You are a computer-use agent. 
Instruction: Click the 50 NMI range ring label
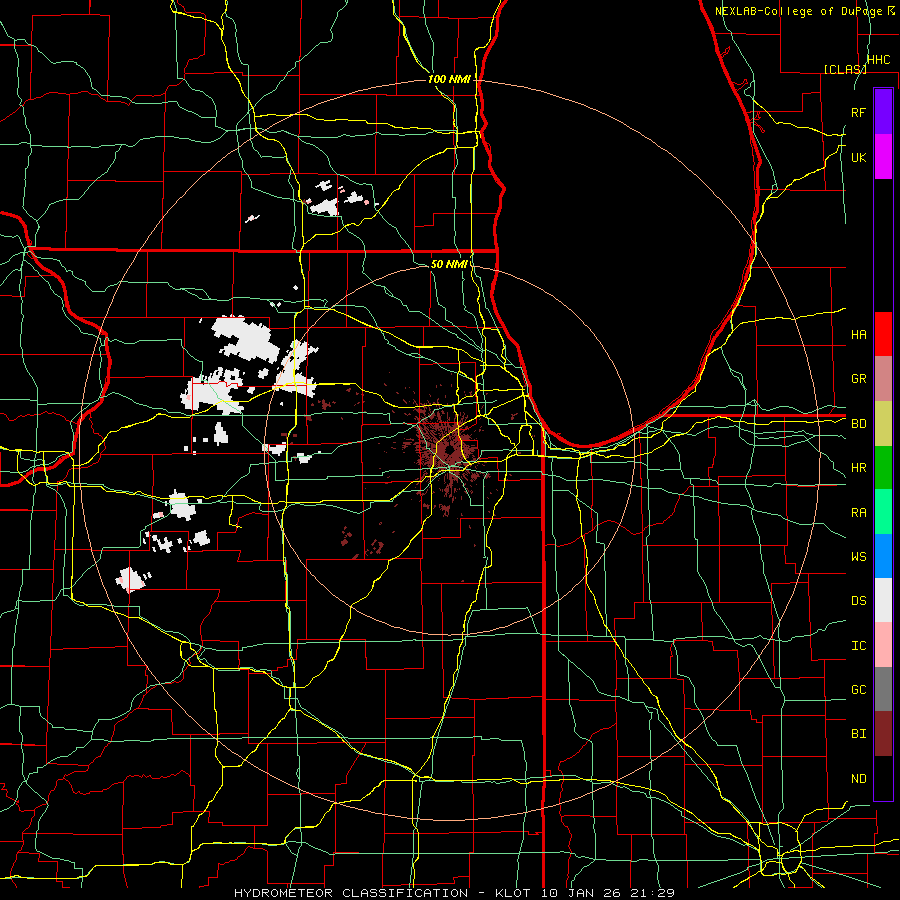click(x=449, y=264)
